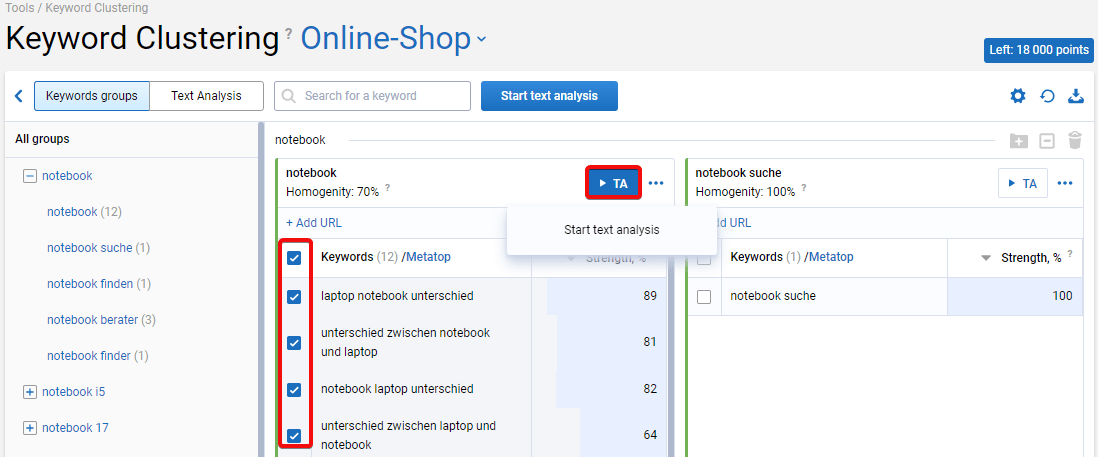The width and height of the screenshot is (1098, 457).
Task: Expand the notebook 17 group
Action: pyautogui.click(x=29, y=428)
